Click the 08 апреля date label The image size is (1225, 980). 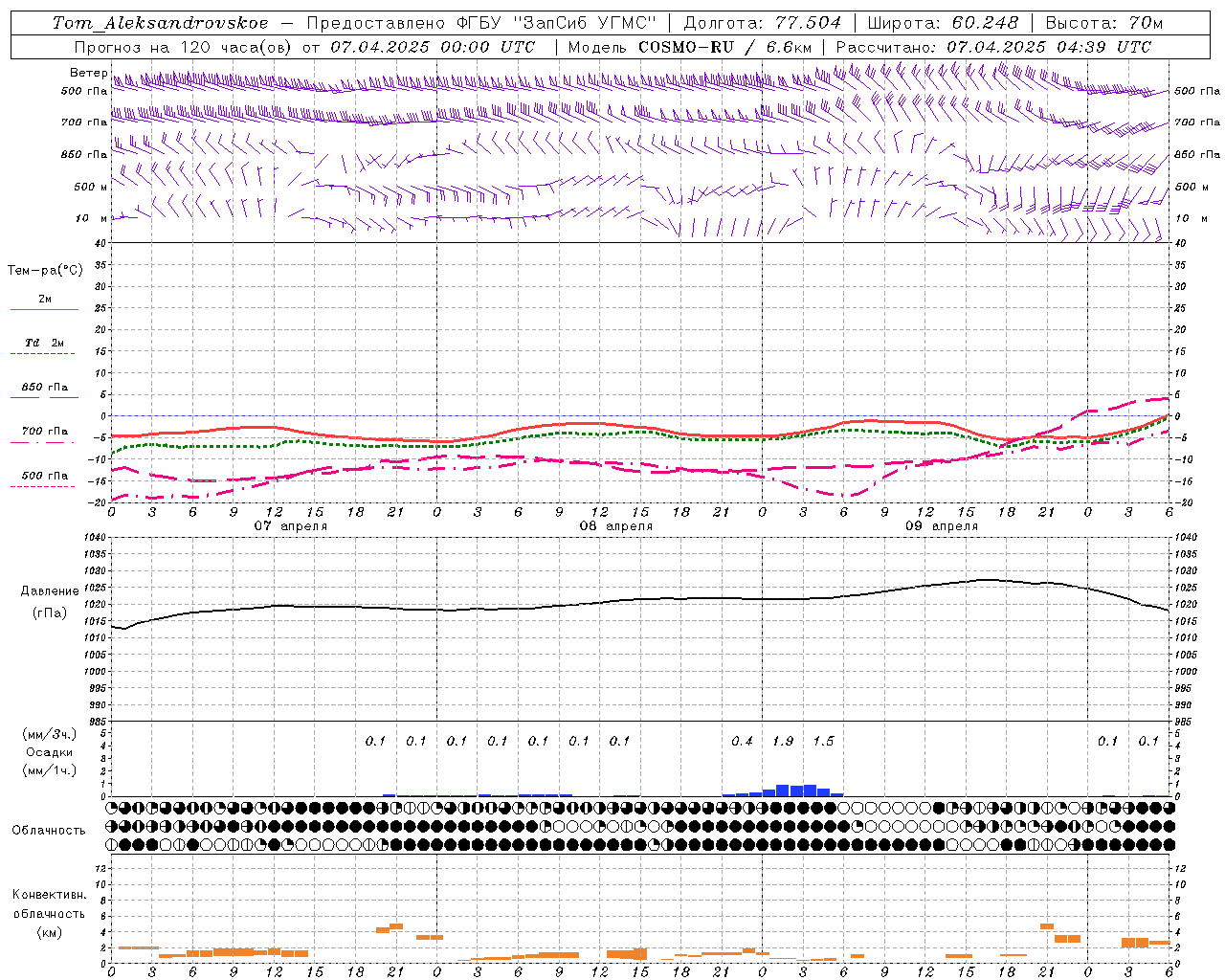click(615, 526)
